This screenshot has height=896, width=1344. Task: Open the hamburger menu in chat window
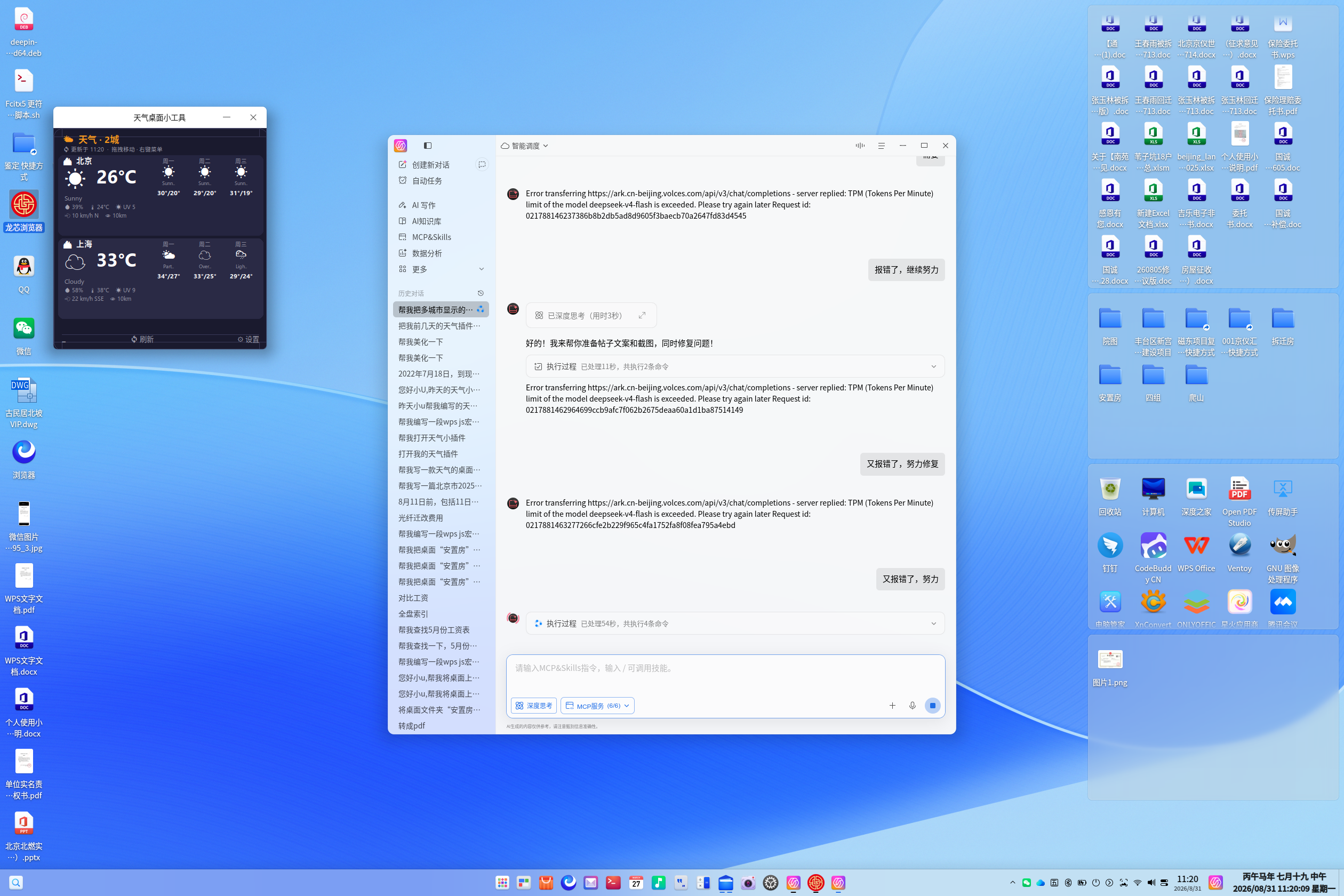pyautogui.click(x=881, y=146)
